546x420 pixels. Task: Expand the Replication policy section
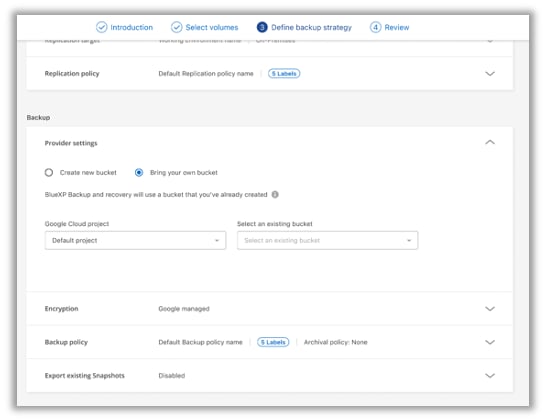coord(490,73)
